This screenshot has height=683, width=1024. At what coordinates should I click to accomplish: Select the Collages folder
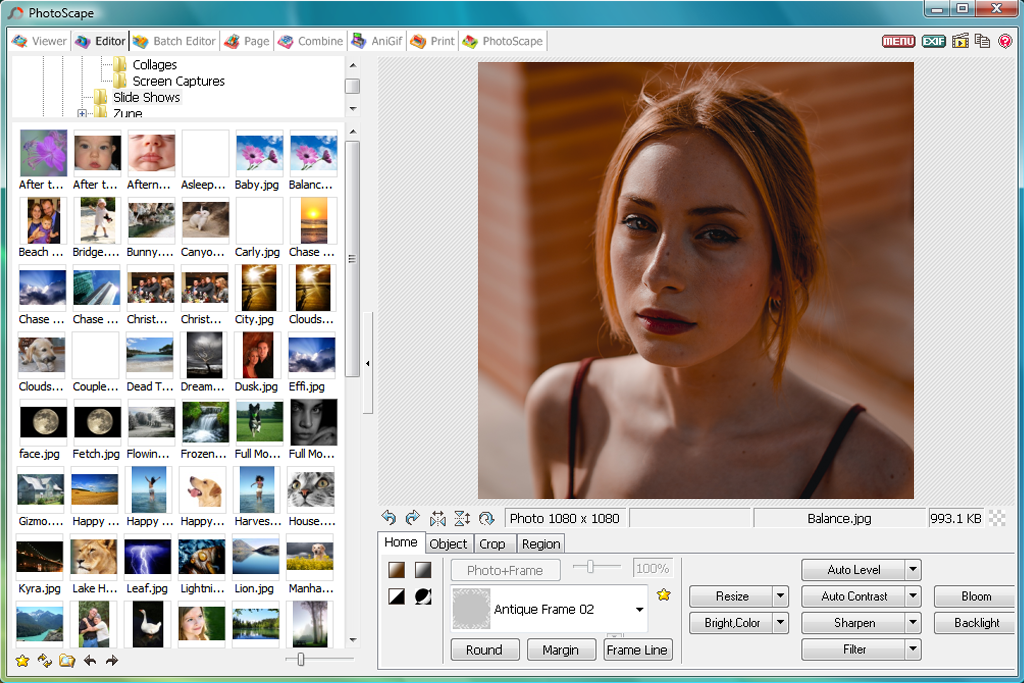154,65
